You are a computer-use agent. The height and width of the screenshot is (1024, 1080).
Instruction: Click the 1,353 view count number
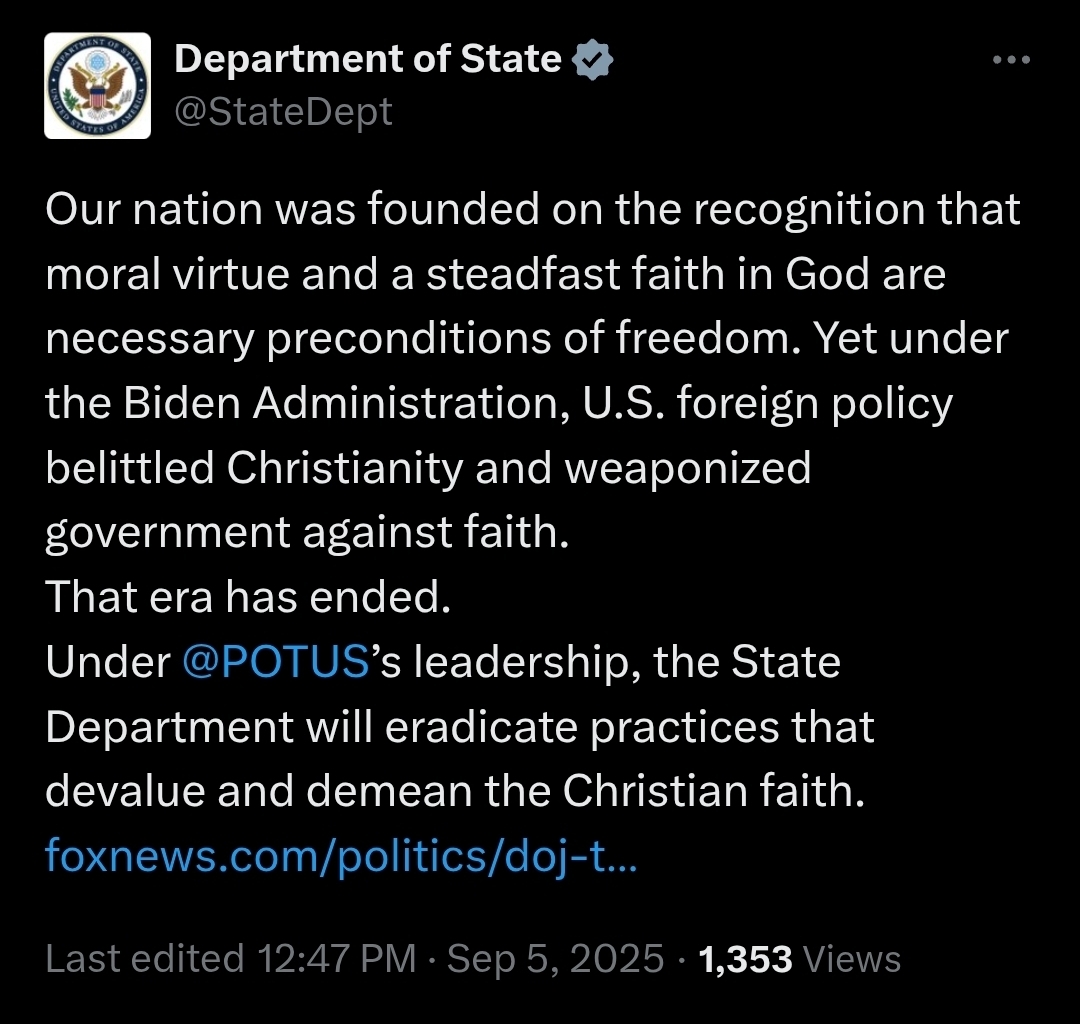pos(746,959)
